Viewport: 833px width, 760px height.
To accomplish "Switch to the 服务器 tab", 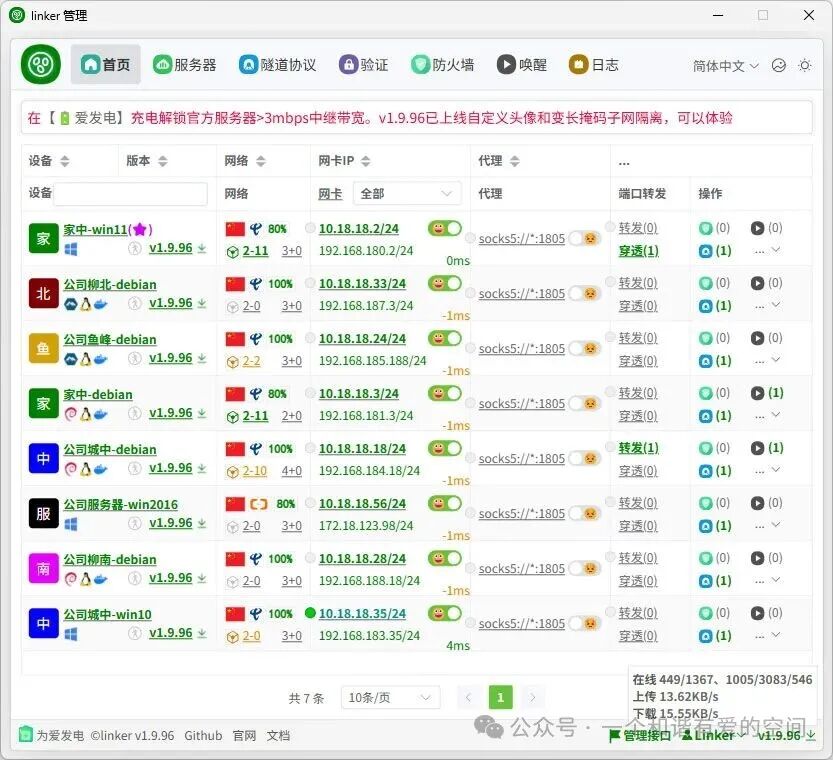I will click(x=185, y=65).
